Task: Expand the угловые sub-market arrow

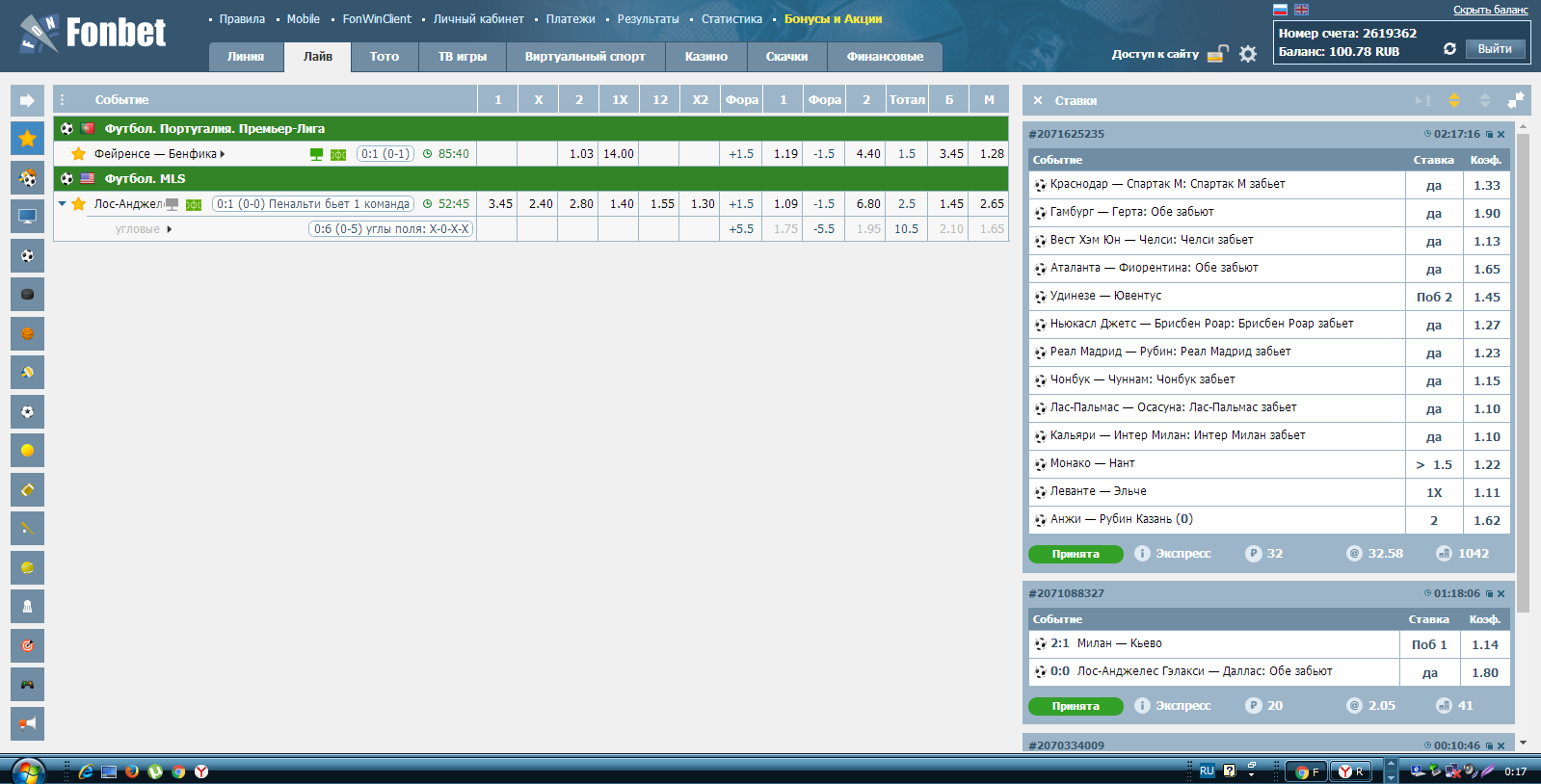Action: pos(170,229)
